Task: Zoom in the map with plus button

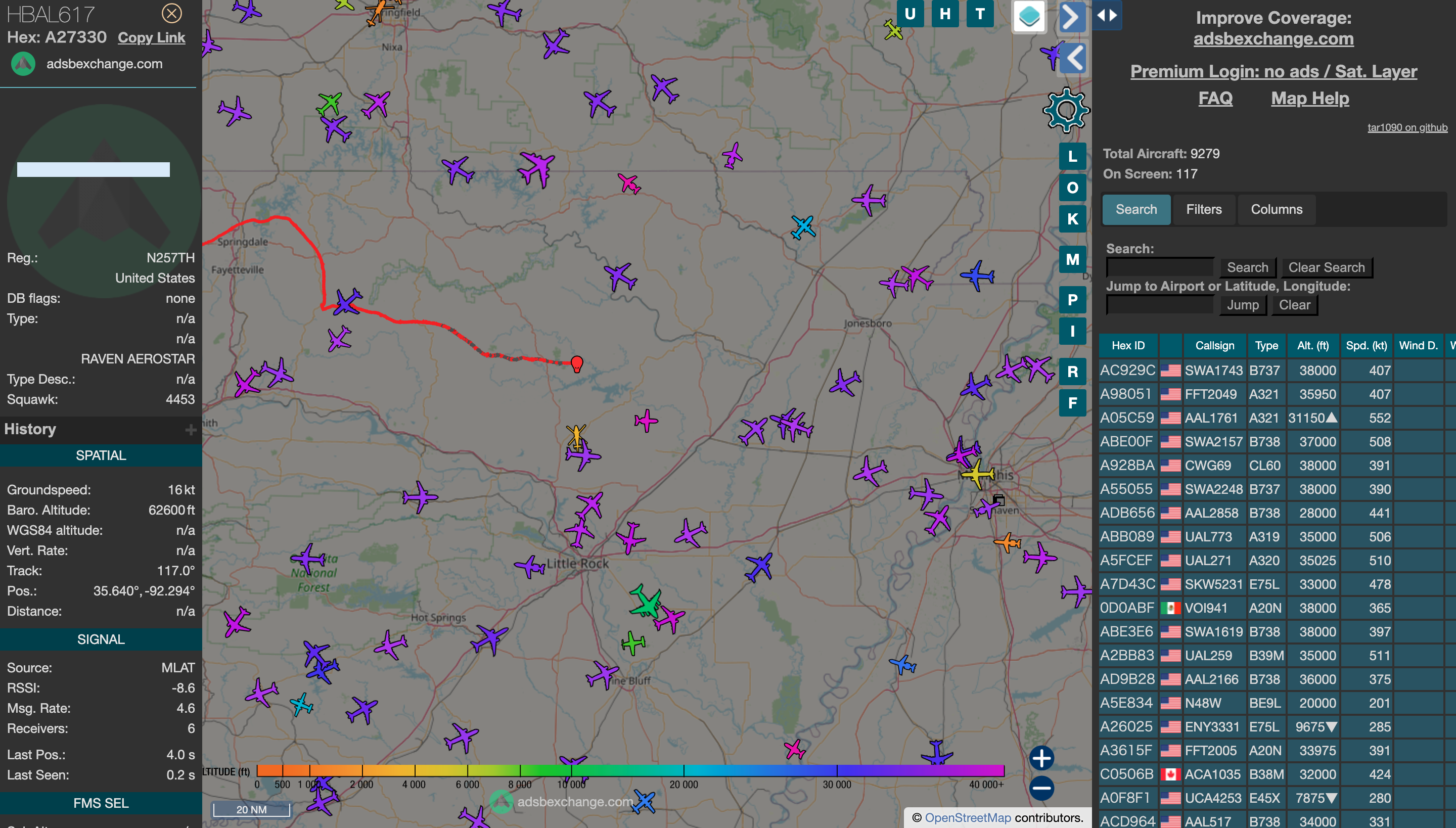Action: tap(1041, 758)
